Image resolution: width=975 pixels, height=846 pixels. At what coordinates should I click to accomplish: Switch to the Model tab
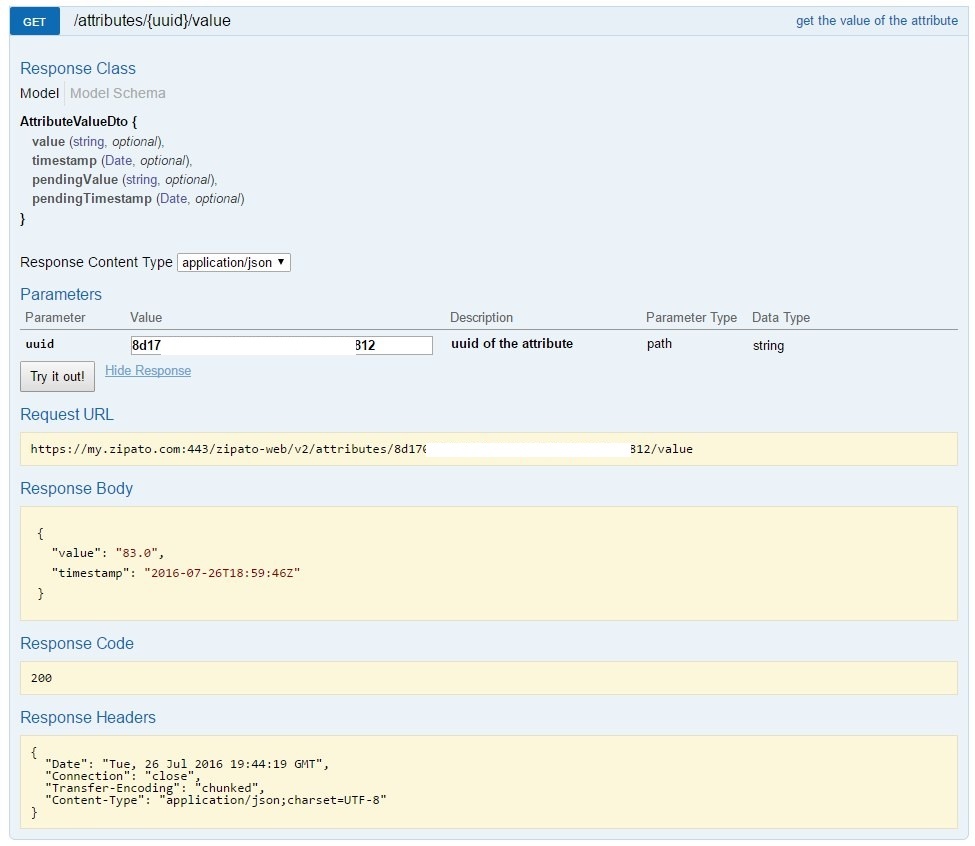39,93
